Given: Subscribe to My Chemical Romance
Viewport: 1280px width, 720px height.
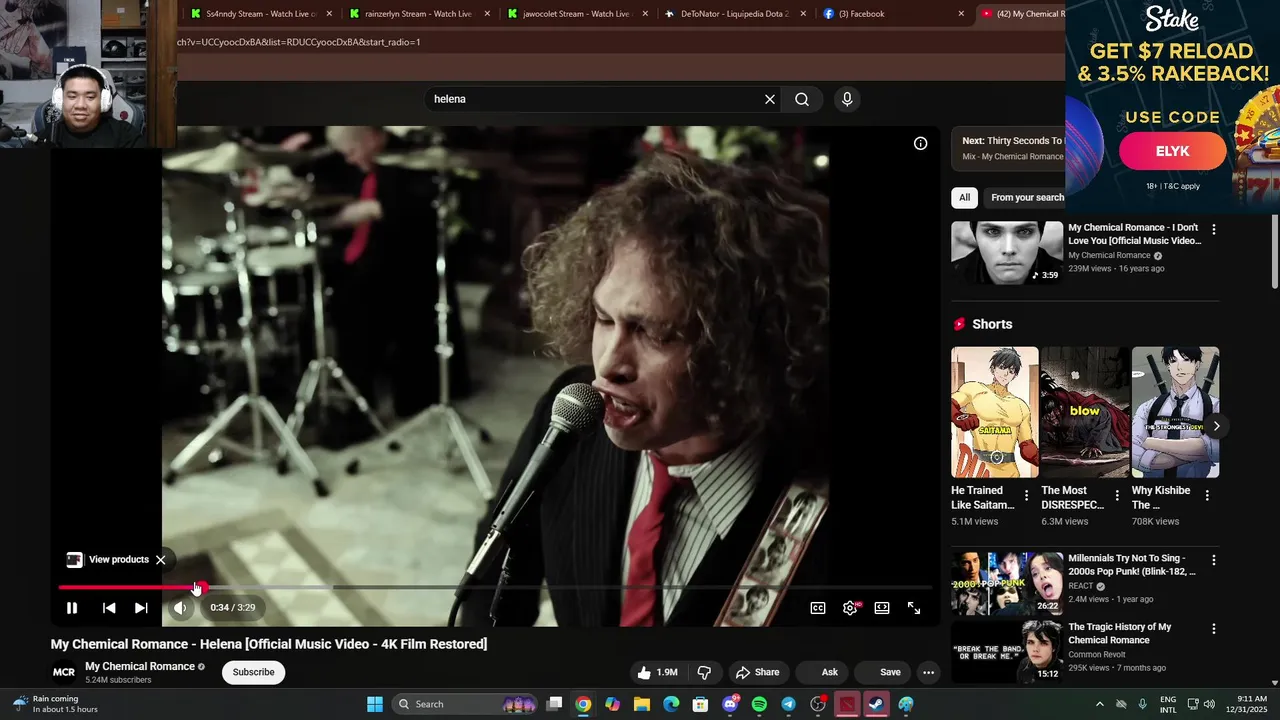Looking at the screenshot, I should 253,672.
